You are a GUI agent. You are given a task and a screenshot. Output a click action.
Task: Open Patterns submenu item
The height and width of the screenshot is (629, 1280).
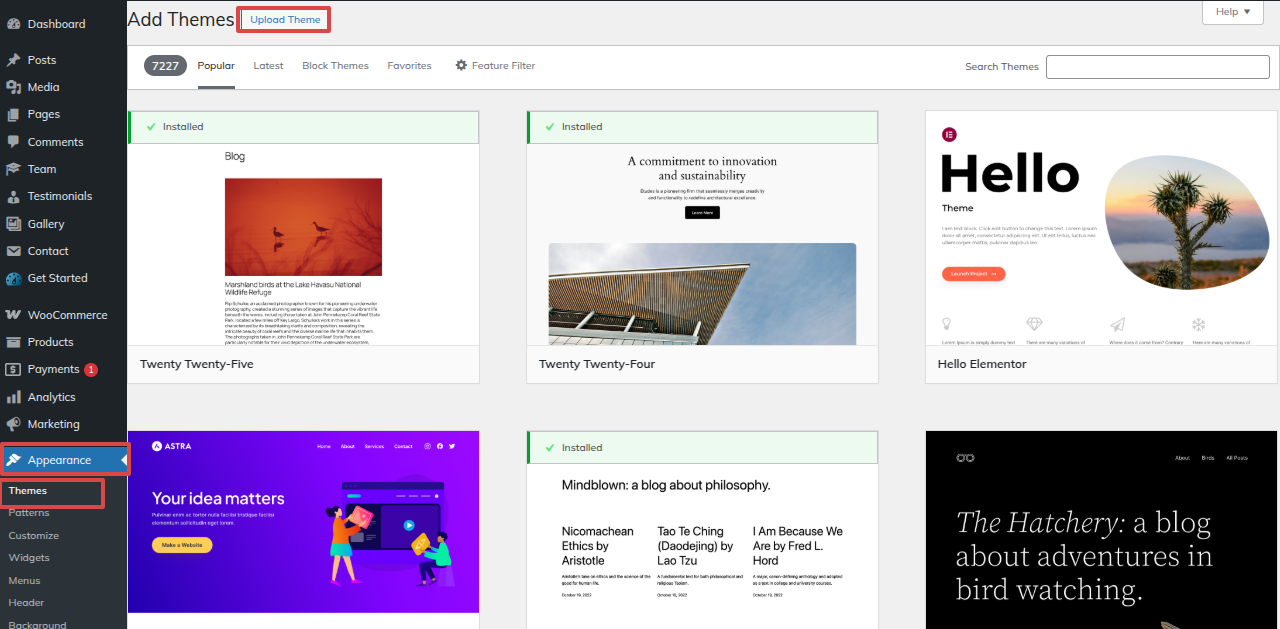click(x=29, y=513)
